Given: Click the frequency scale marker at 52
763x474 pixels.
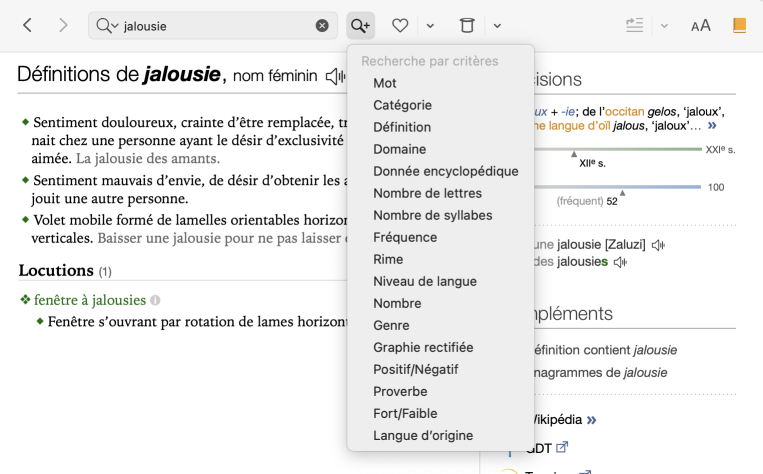Looking at the screenshot, I should point(622,191).
